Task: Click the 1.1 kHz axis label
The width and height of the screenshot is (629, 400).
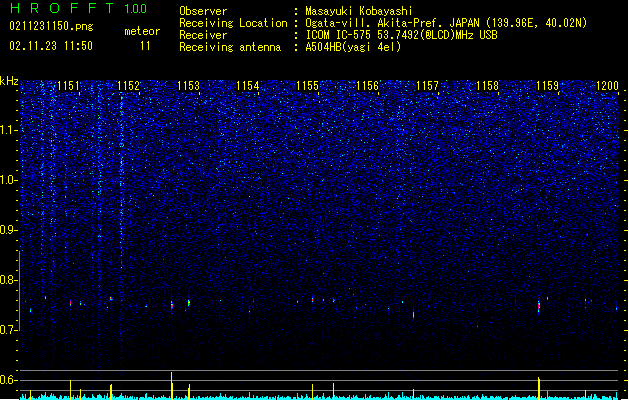Action: [x=9, y=130]
